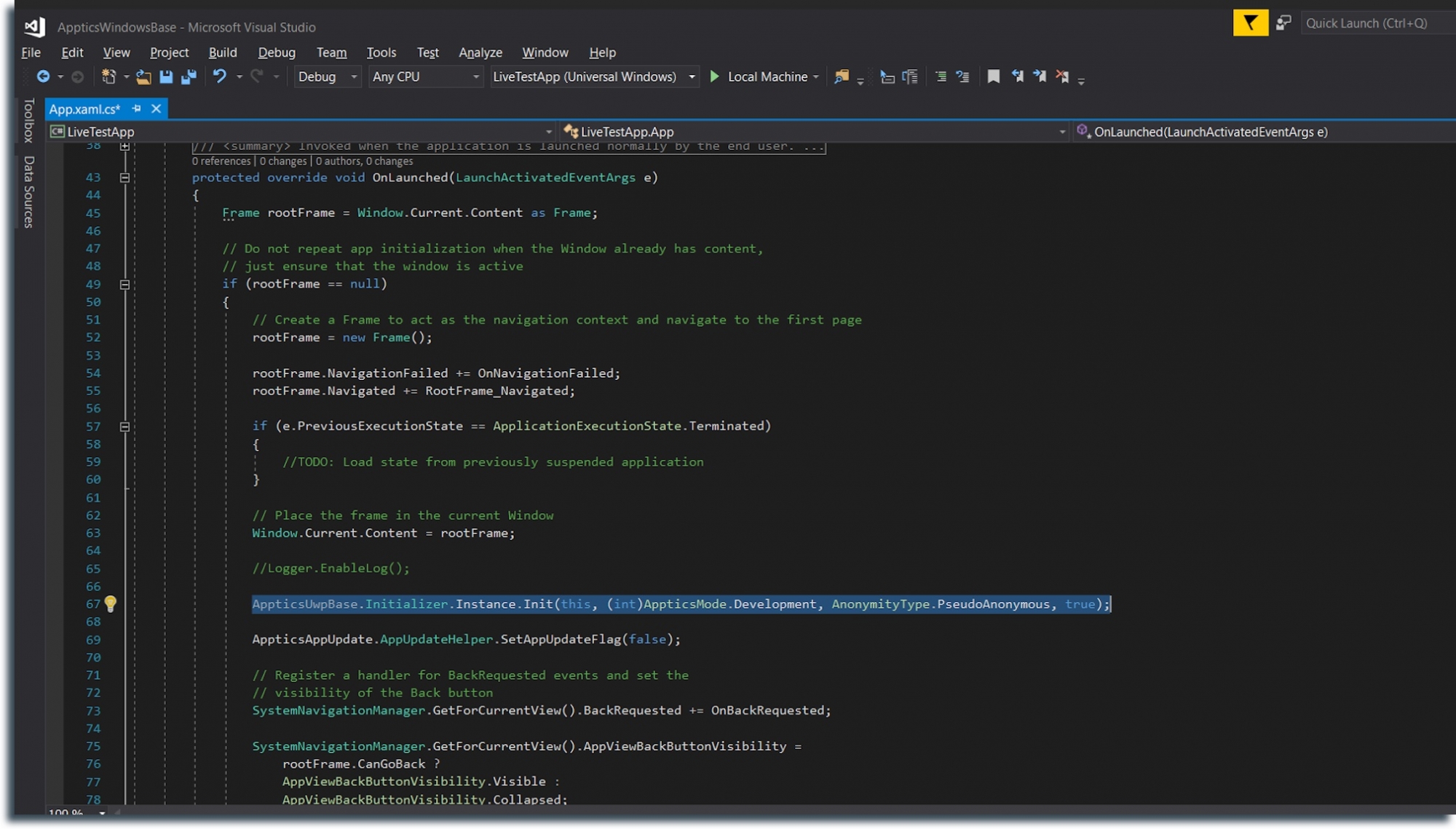Pin the App.xaml.cs tab
1456x829 pixels.
point(136,109)
